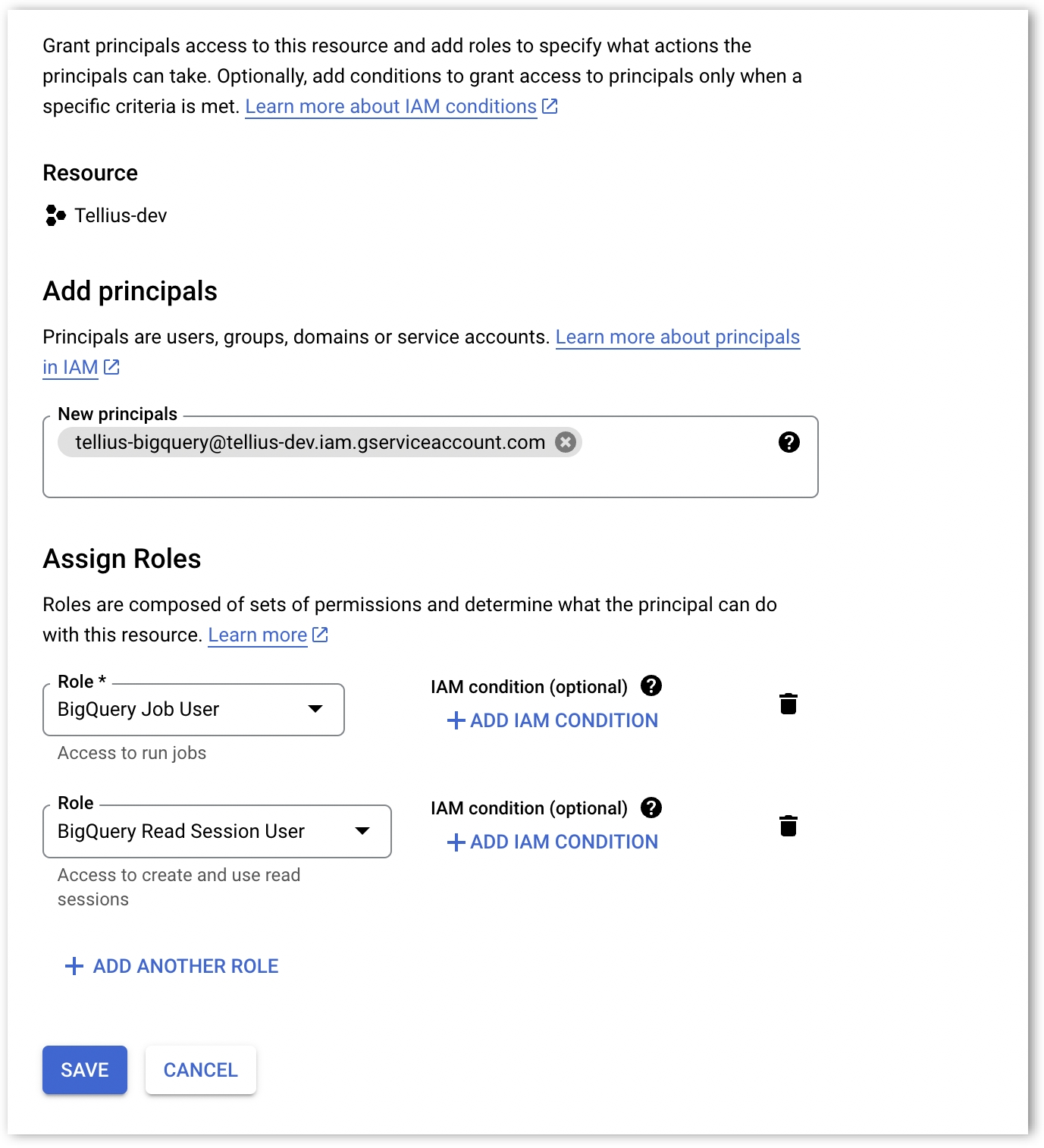Click the Tellius-dev resource icon

[55, 215]
